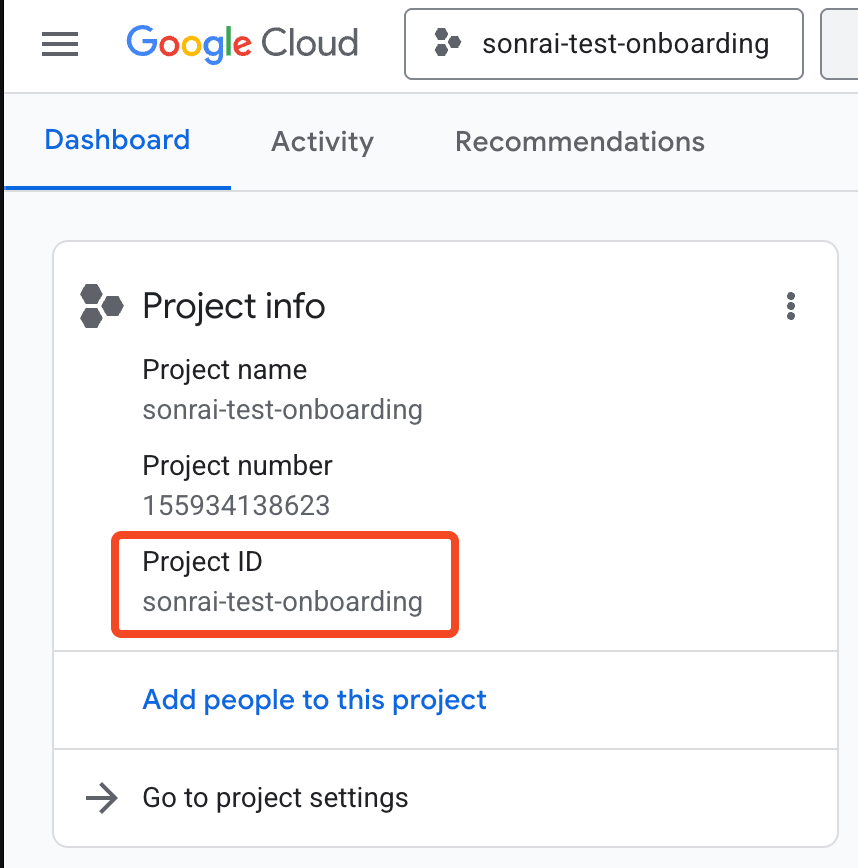Screen dimensions: 858x868
Task: Open the Go to project settings link
Action: coord(275,798)
